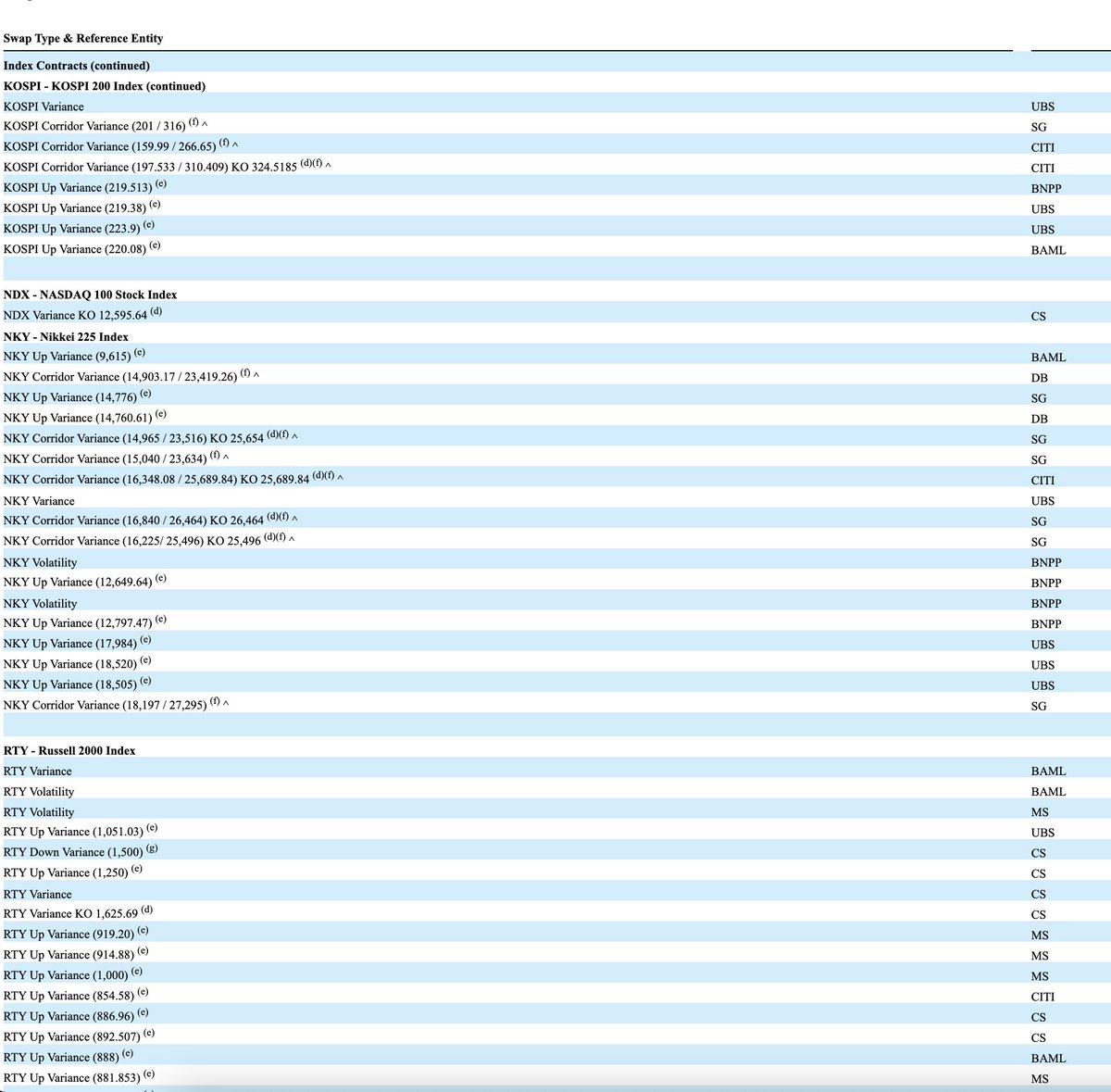The width and height of the screenshot is (1111, 1092).
Task: Click 'NDX Variance KO 12,595.64' row
Action: point(555,314)
